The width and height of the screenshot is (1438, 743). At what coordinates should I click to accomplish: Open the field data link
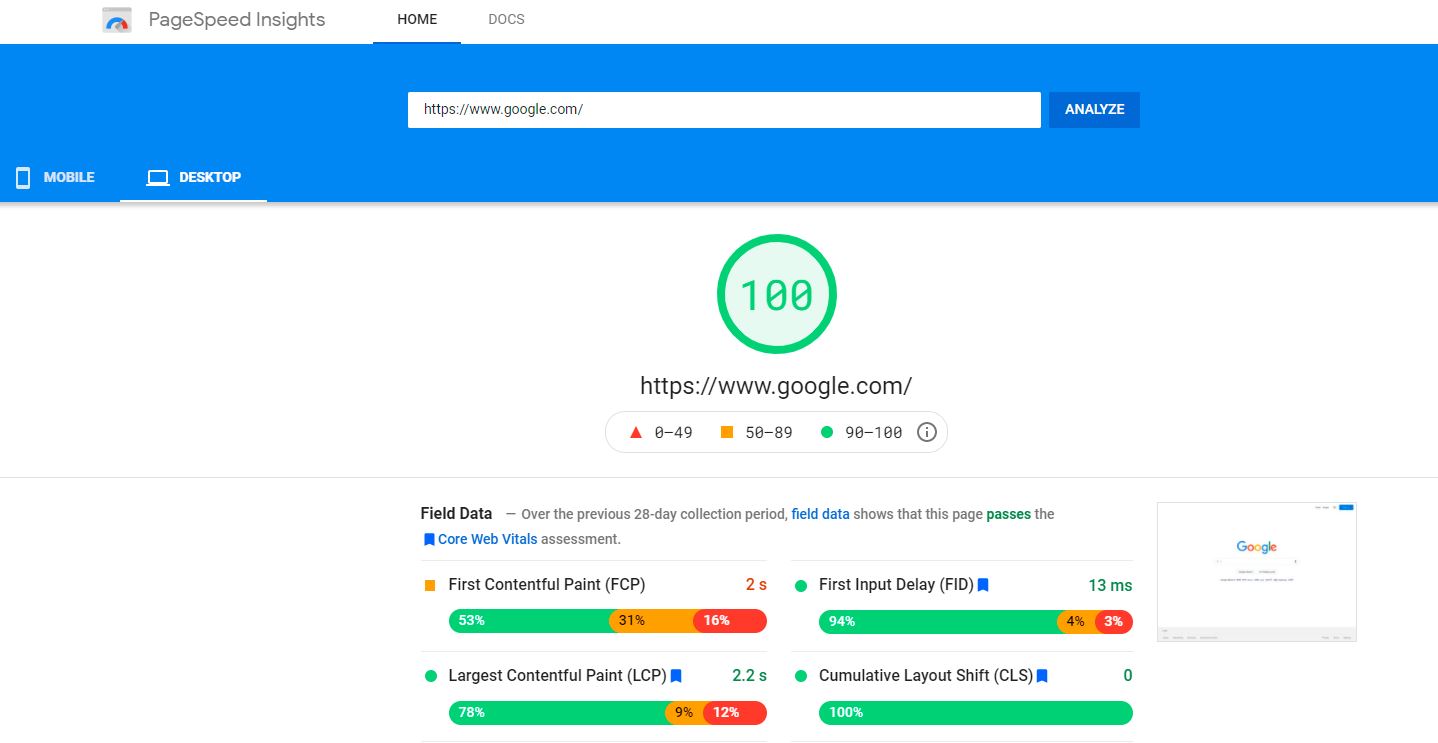tap(820, 514)
